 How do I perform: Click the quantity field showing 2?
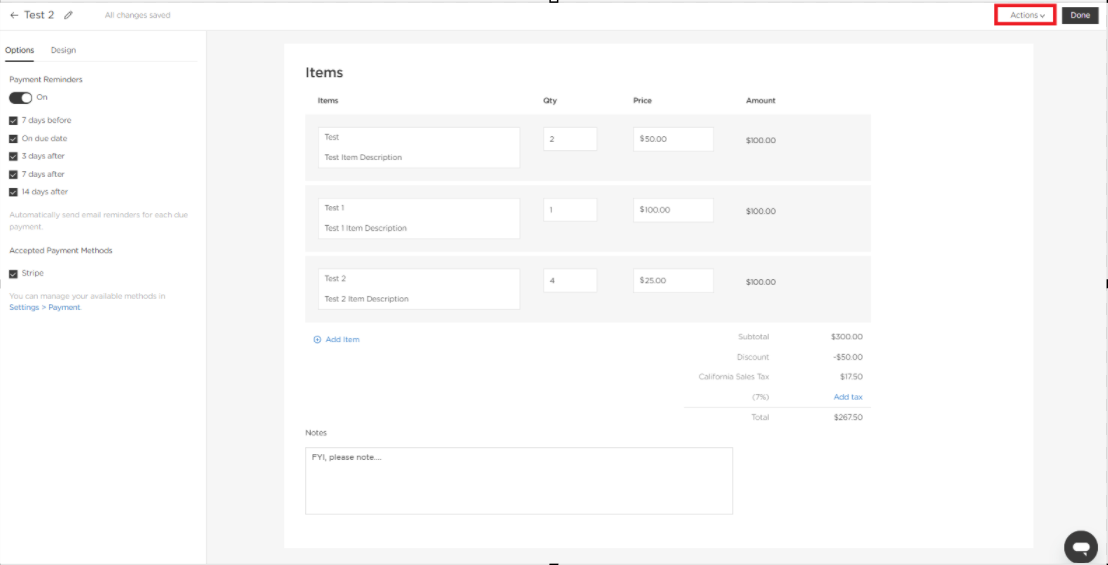point(570,139)
